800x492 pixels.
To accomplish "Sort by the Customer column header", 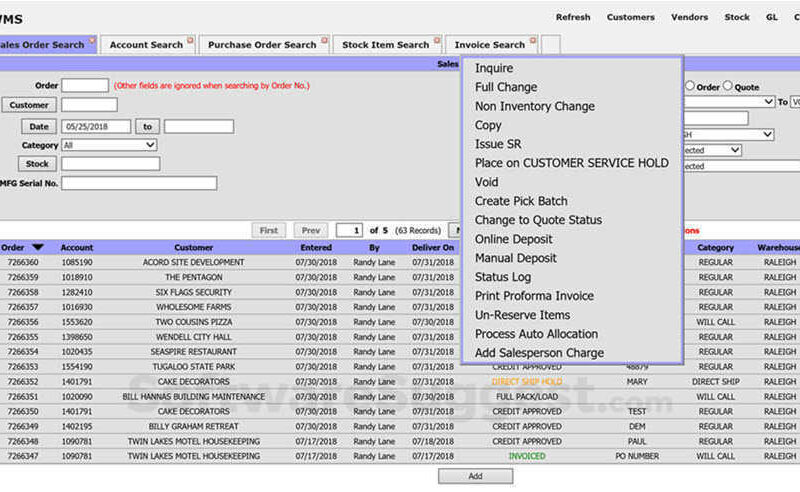I will pos(193,248).
